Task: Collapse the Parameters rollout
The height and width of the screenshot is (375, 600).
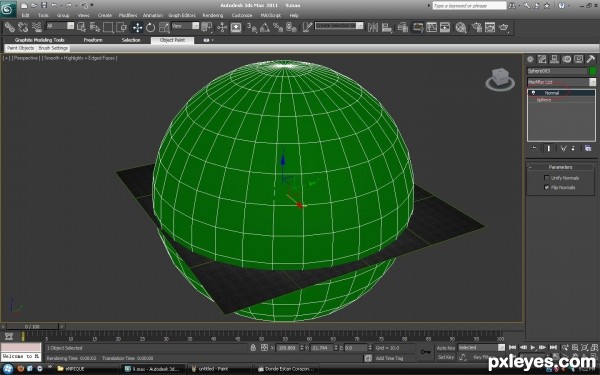Action: point(560,167)
